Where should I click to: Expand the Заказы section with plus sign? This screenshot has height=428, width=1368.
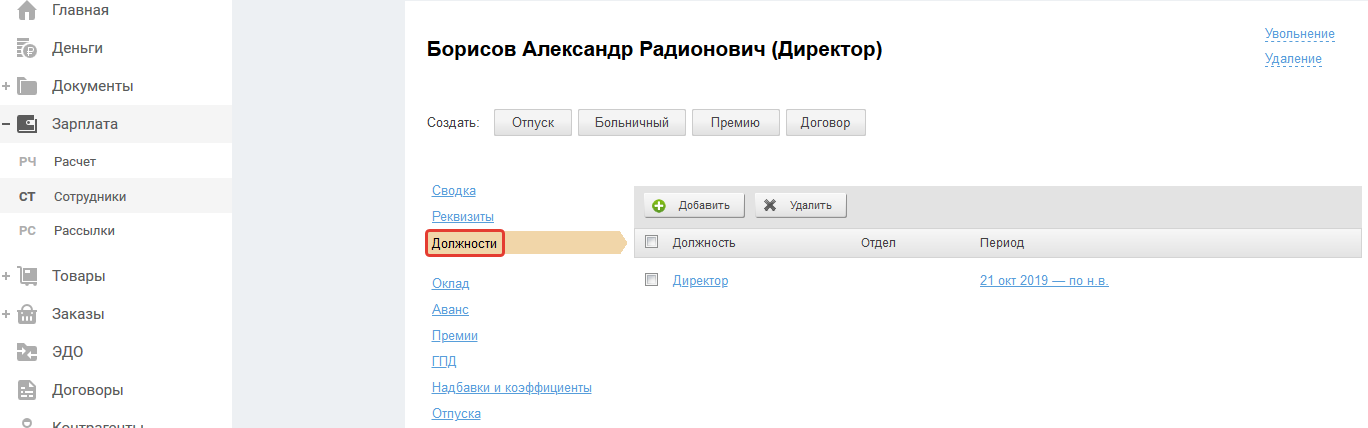[6, 314]
